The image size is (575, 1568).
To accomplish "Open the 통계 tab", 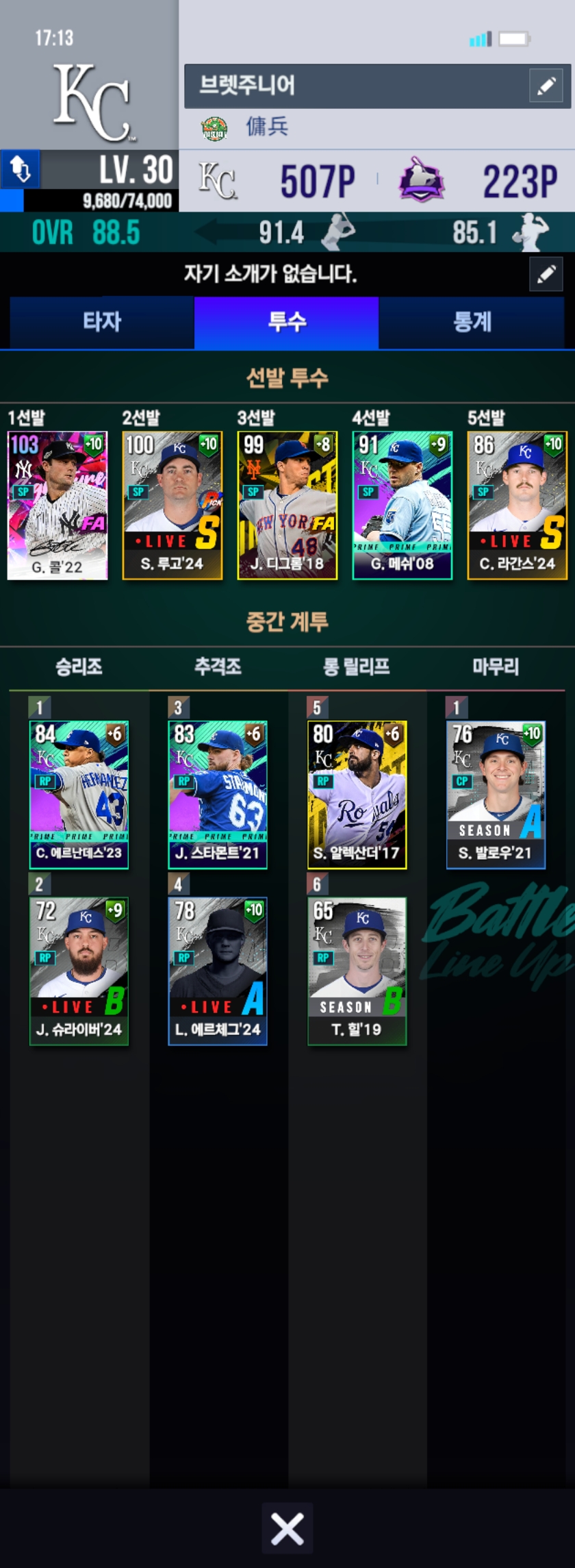I will pos(472,322).
